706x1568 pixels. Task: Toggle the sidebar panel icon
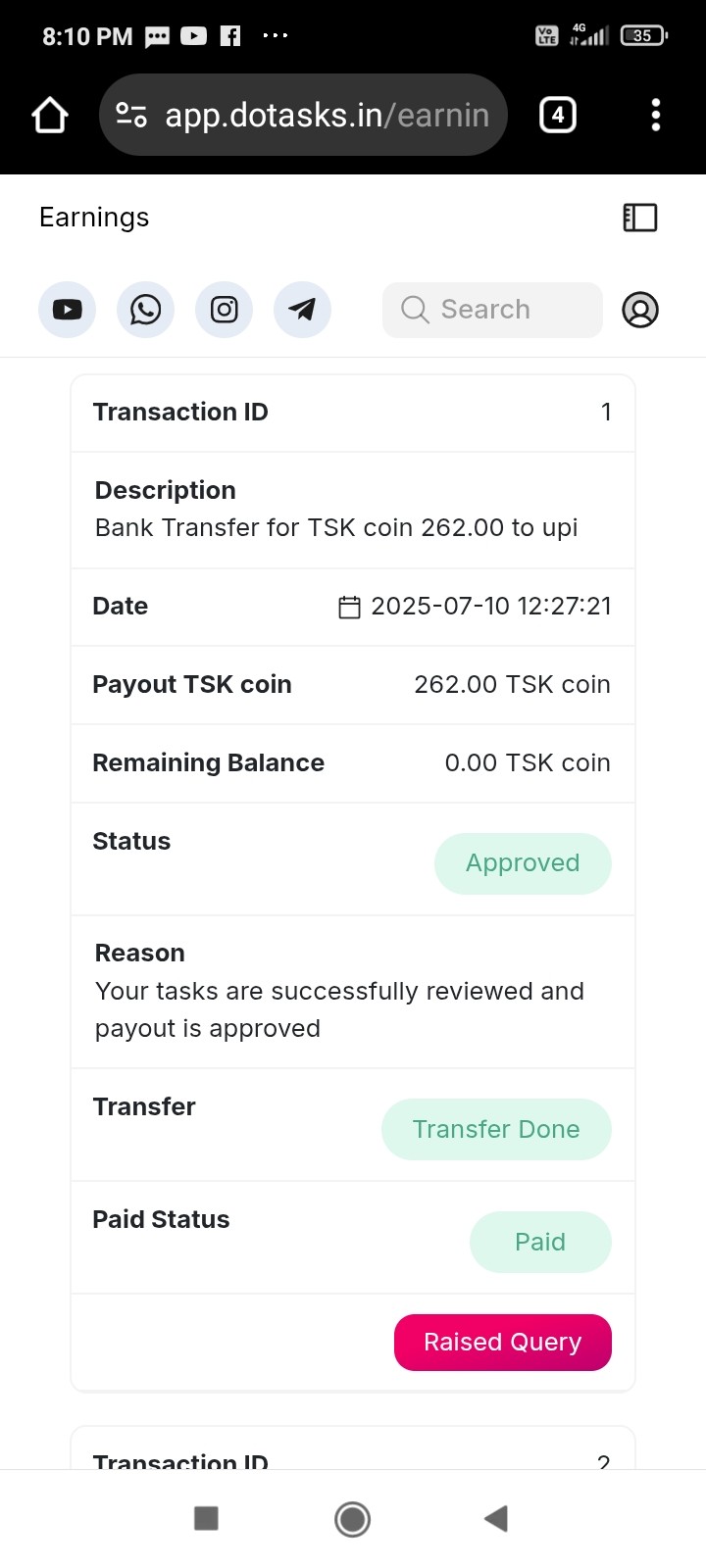point(639,218)
